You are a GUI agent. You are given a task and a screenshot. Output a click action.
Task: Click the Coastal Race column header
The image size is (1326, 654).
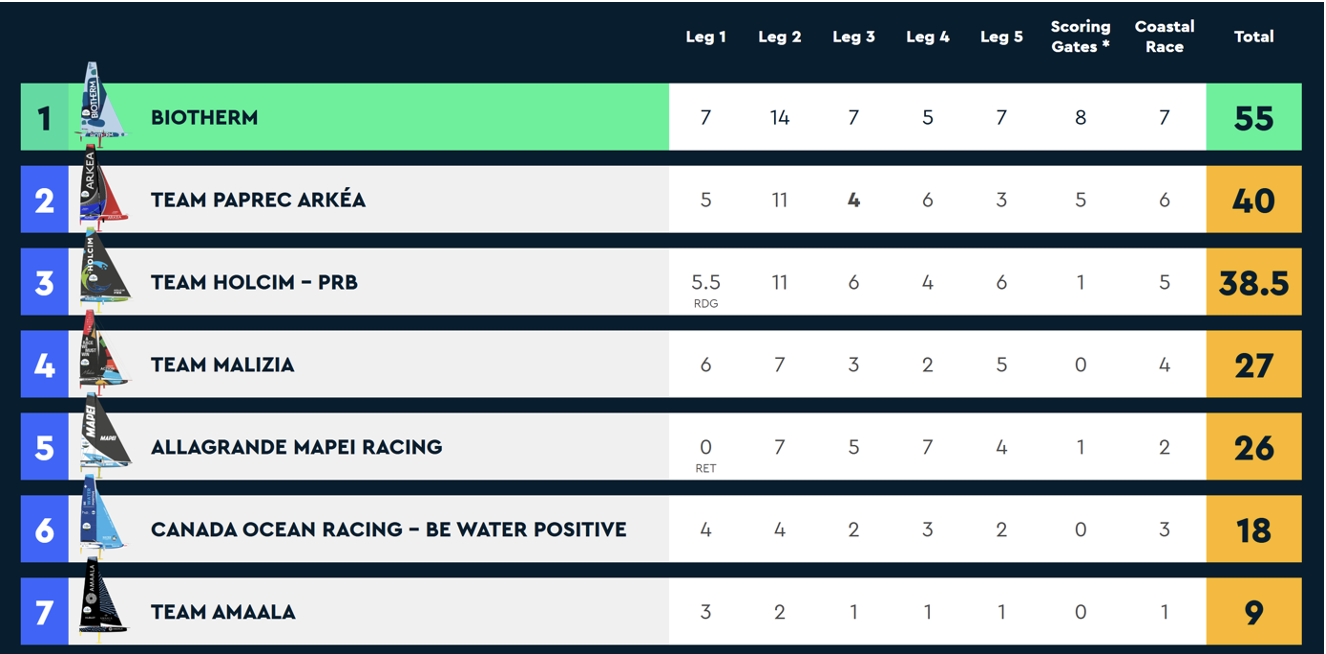1164,37
